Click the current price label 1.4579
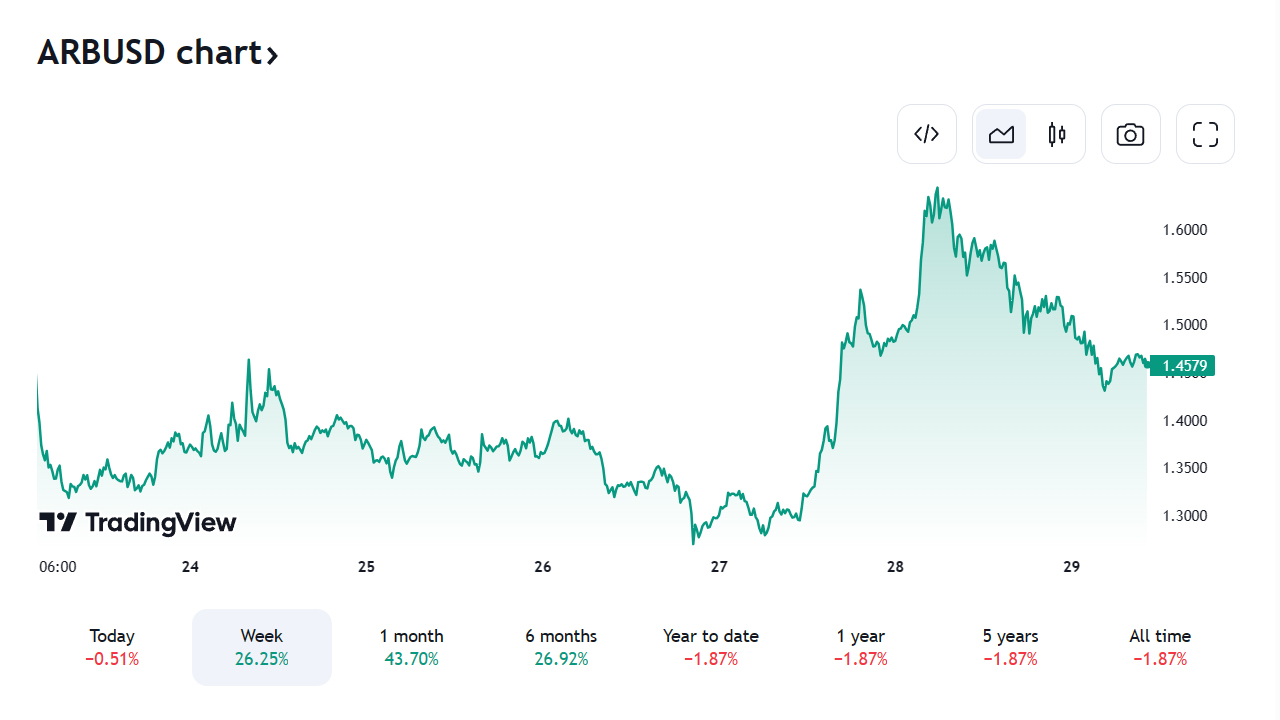The image size is (1280, 720). pos(1183,366)
